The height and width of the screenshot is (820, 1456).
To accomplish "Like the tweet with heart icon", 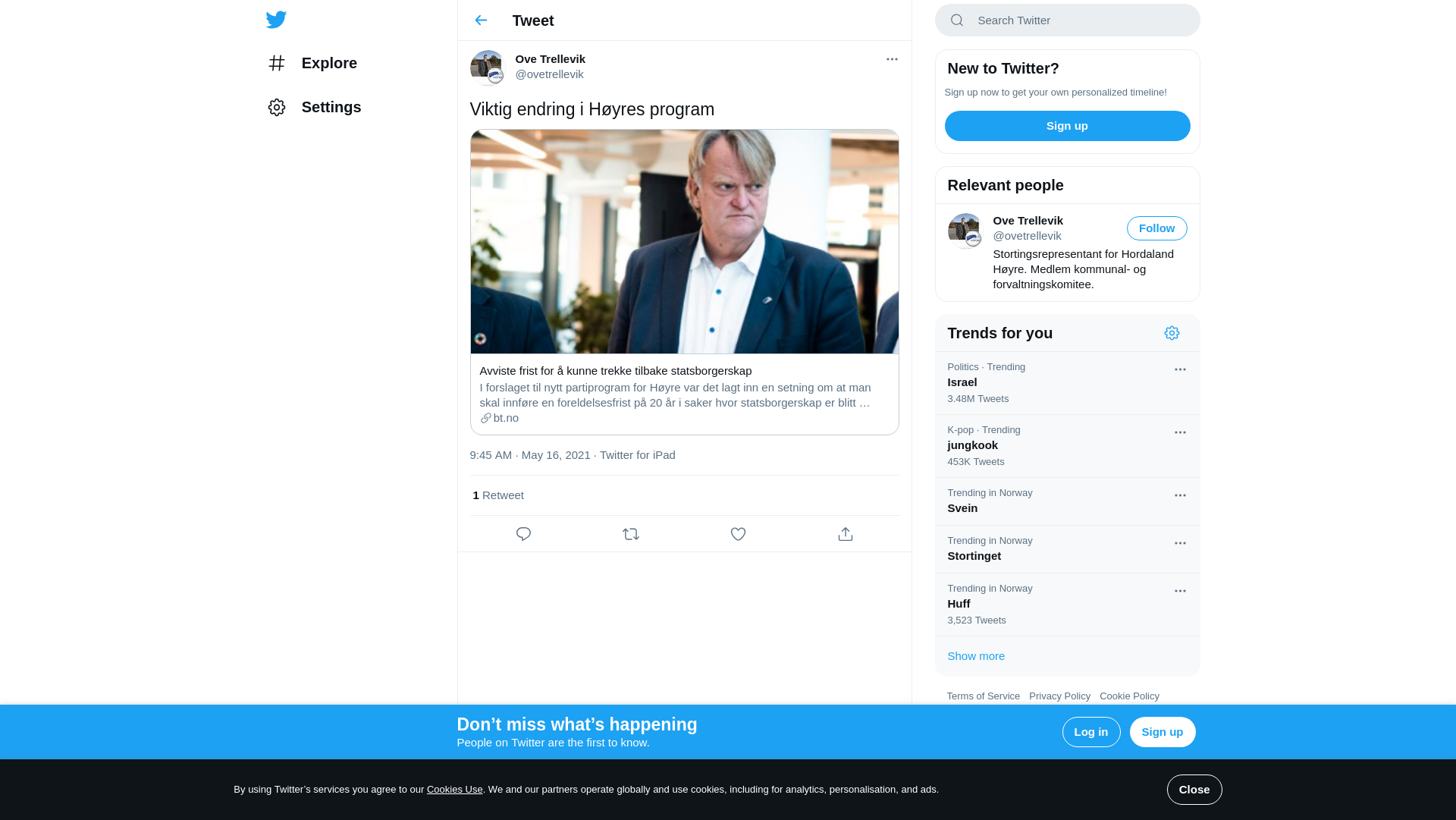I will [738, 534].
